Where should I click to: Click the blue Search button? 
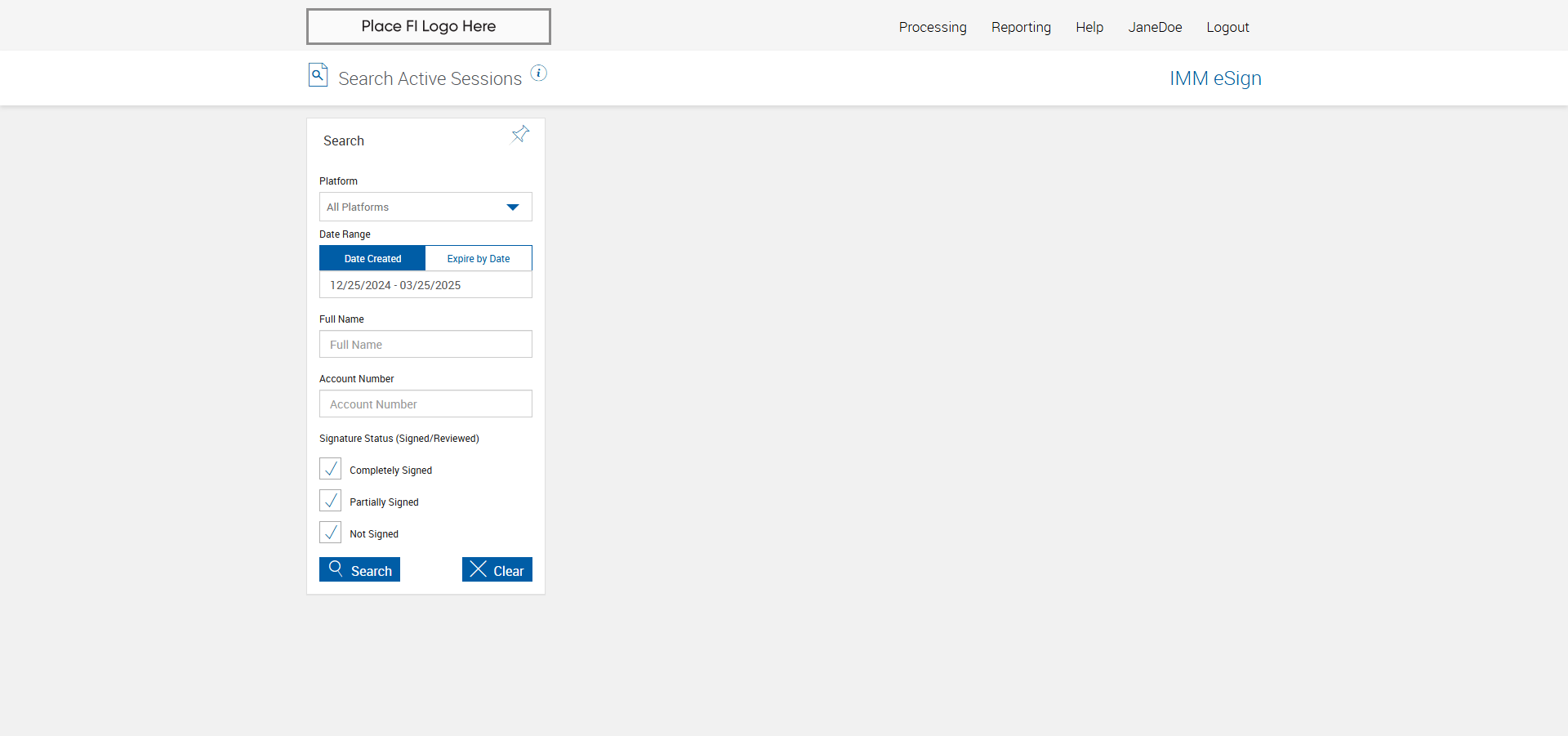click(x=359, y=569)
